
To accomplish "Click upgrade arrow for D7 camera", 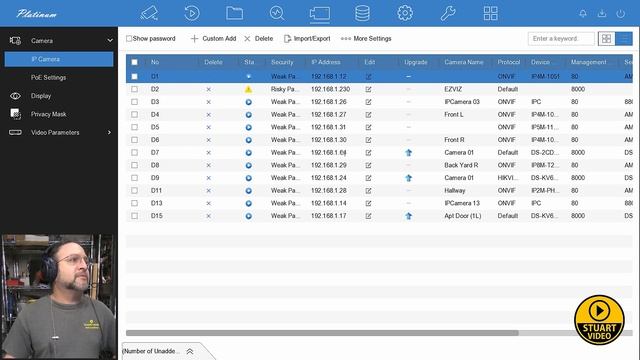I will point(409,153).
